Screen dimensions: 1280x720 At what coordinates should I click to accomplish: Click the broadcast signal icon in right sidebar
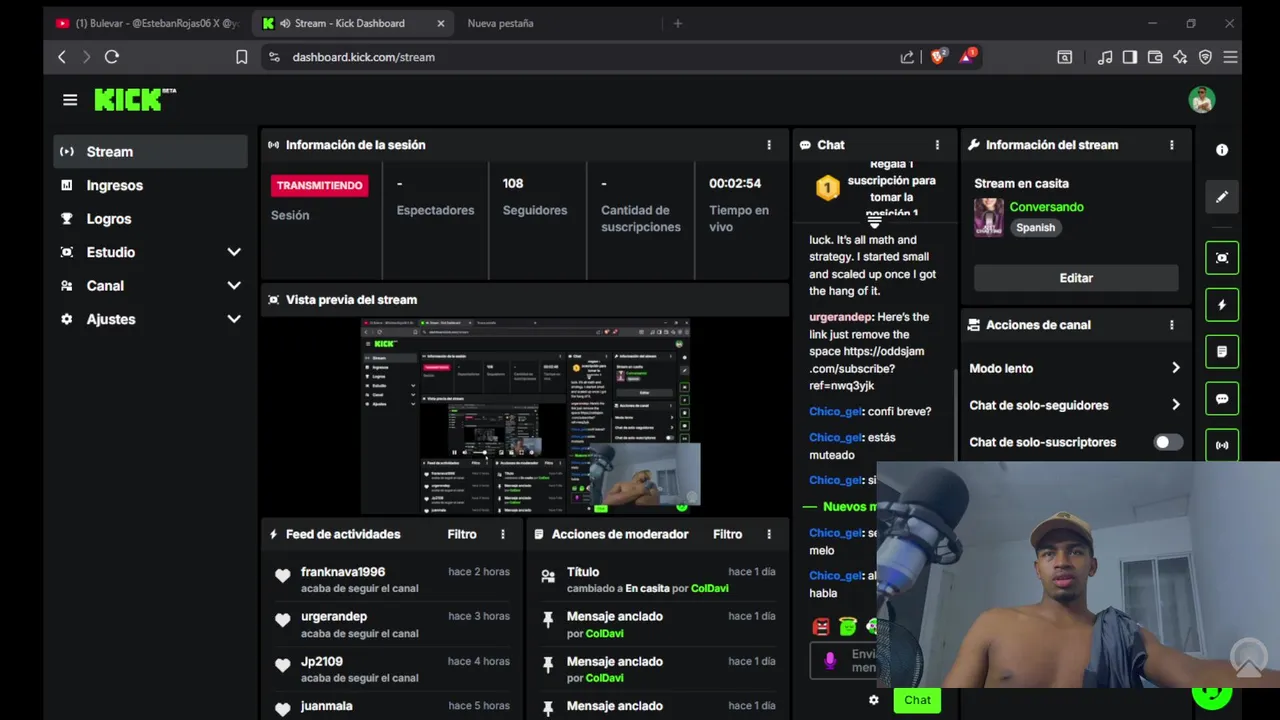(1222, 445)
